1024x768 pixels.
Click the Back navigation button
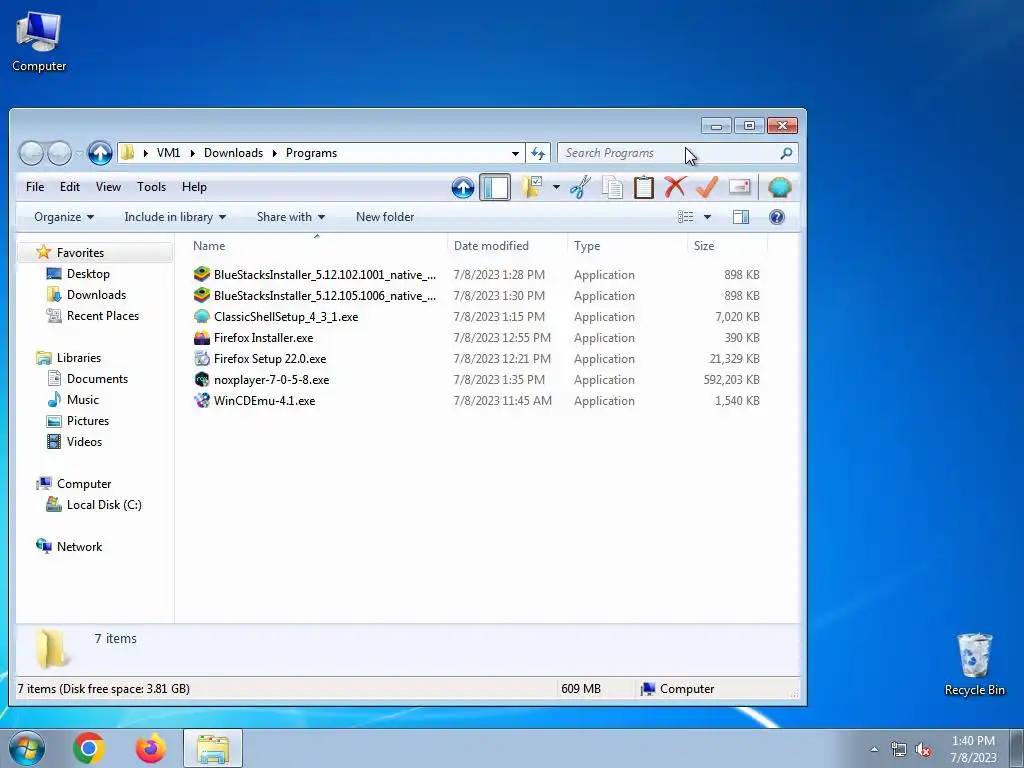pos(31,153)
